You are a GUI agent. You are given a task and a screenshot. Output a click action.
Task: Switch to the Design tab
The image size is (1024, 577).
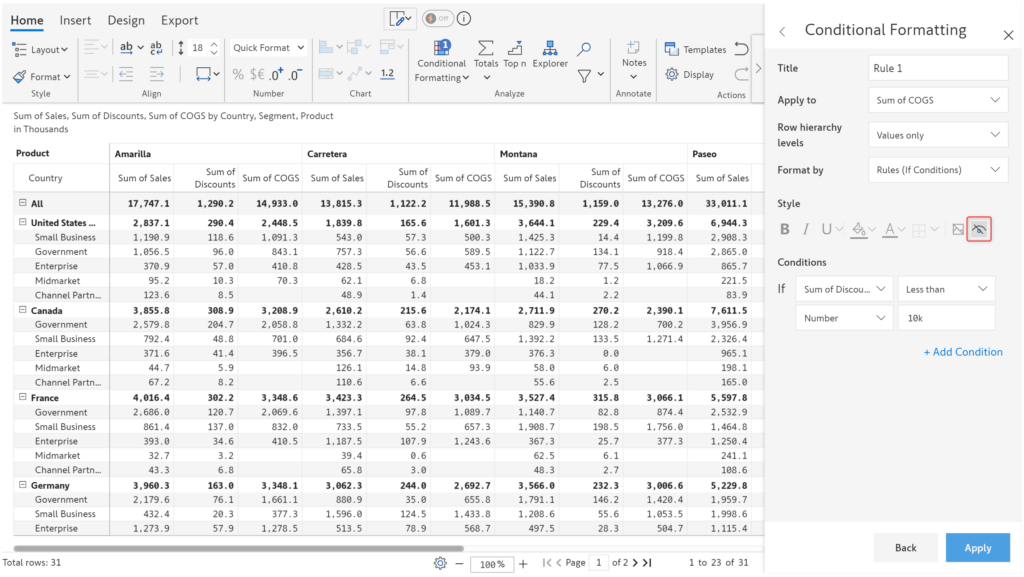pyautogui.click(x=126, y=19)
